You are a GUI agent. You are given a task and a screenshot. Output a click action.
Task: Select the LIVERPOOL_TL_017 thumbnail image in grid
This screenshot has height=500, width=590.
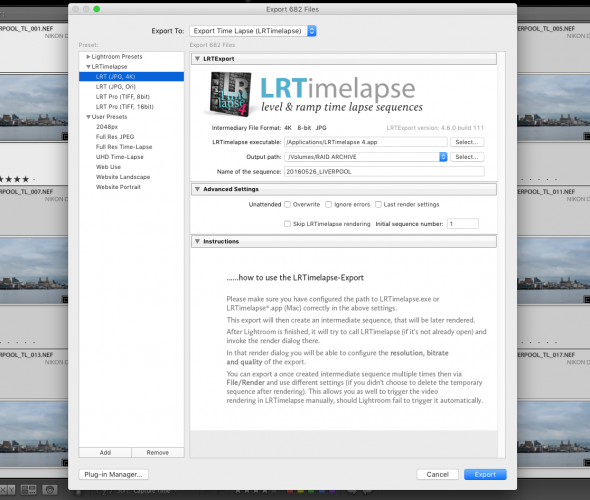554,434
